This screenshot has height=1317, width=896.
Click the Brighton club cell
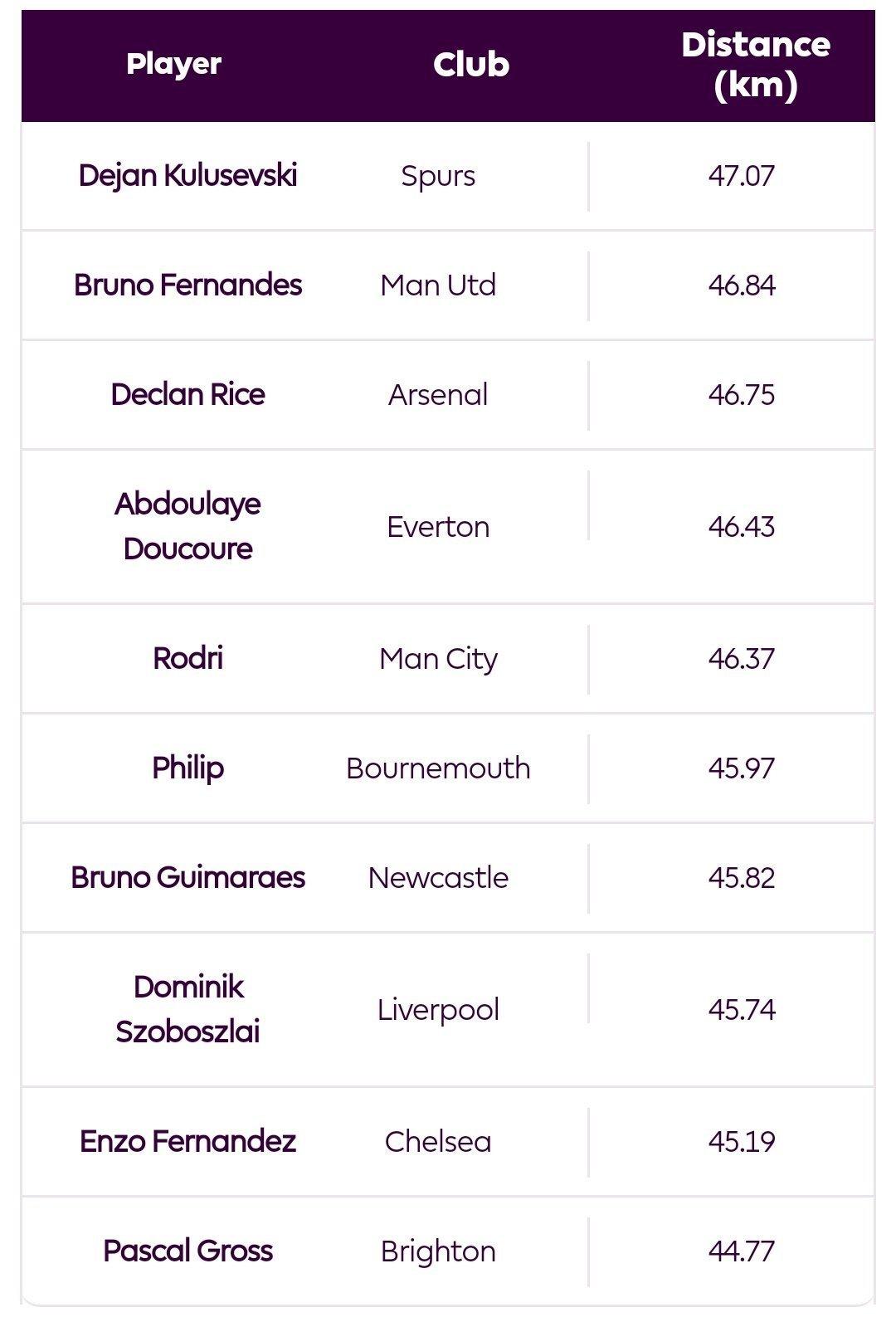438,1251
